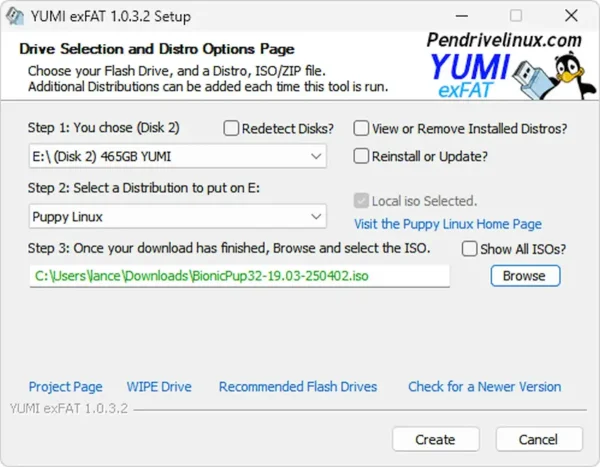Click the Pendrivelinux.com banner text

point(504,40)
